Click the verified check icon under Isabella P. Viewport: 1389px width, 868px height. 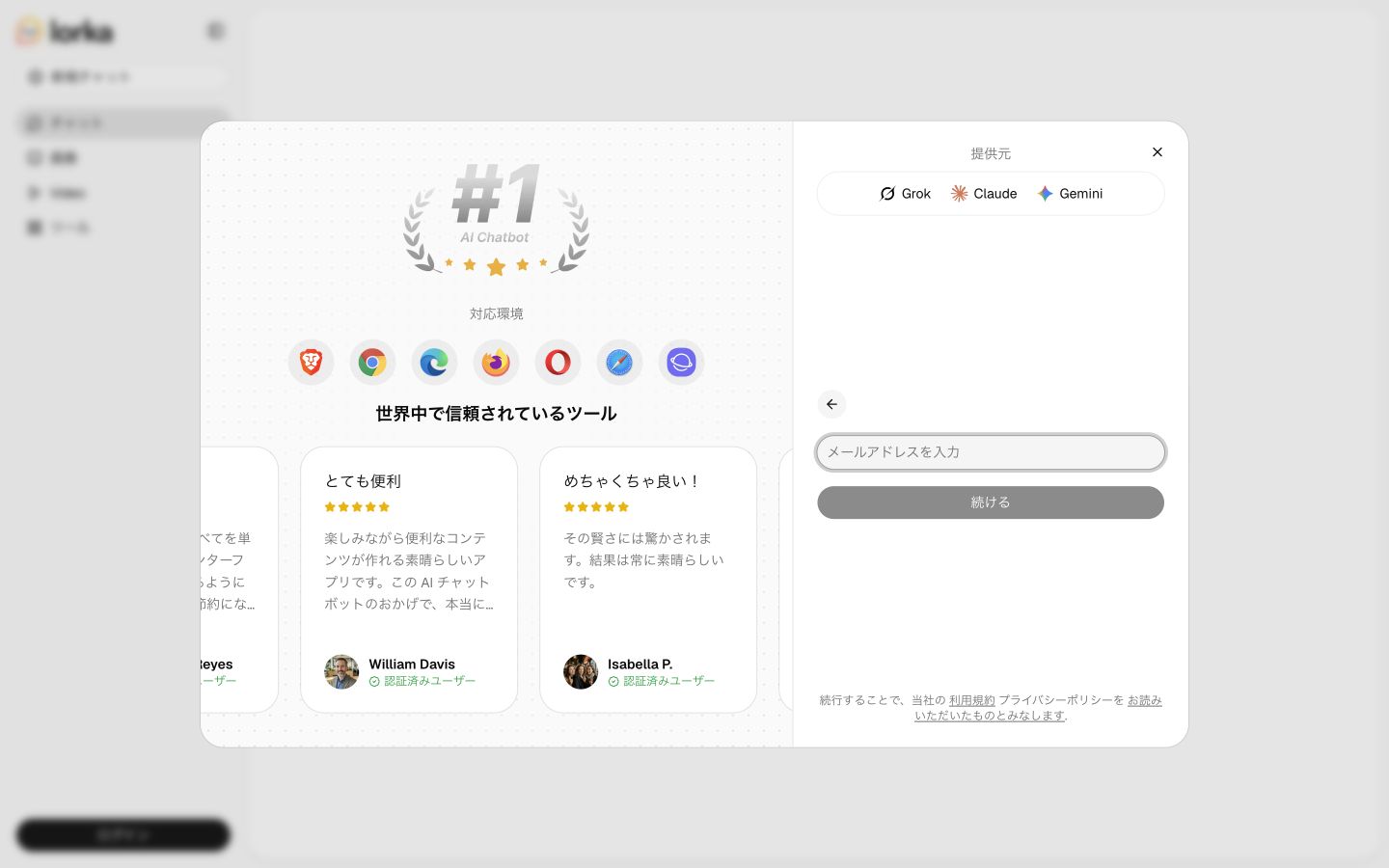pos(613,681)
